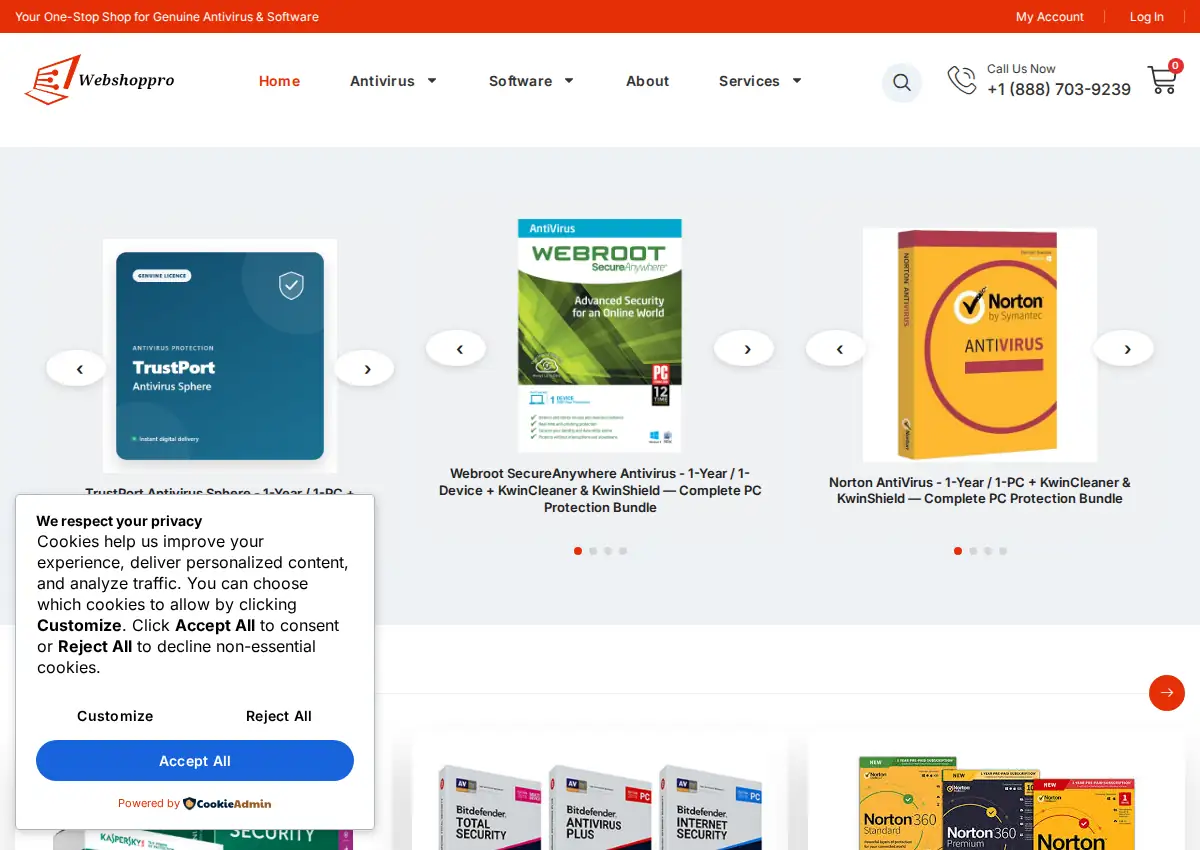Open the Software menu
Image resolution: width=1200 pixels, height=850 pixels.
tap(520, 81)
